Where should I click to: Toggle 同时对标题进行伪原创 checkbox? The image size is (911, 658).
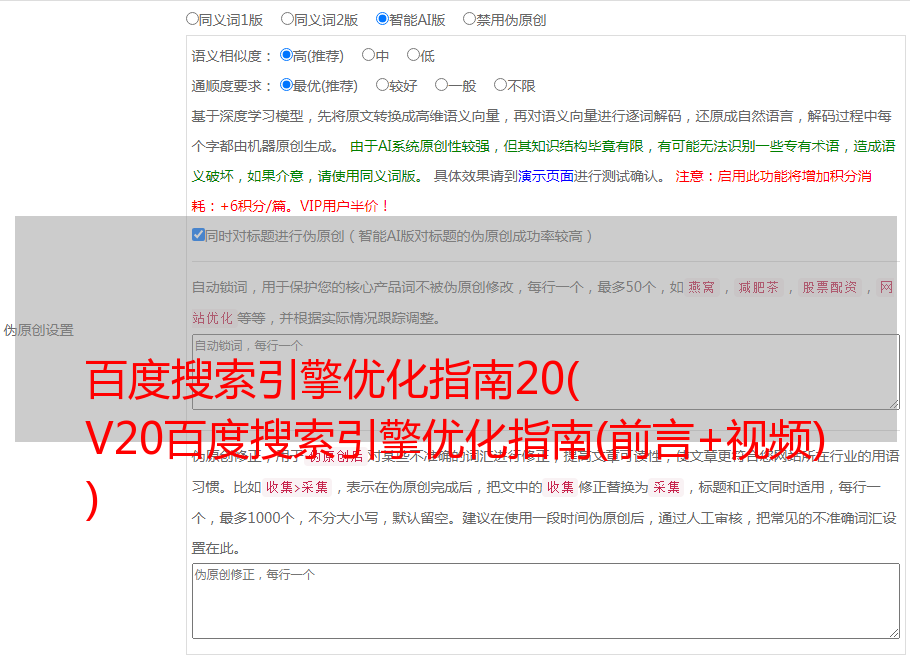pos(198,235)
